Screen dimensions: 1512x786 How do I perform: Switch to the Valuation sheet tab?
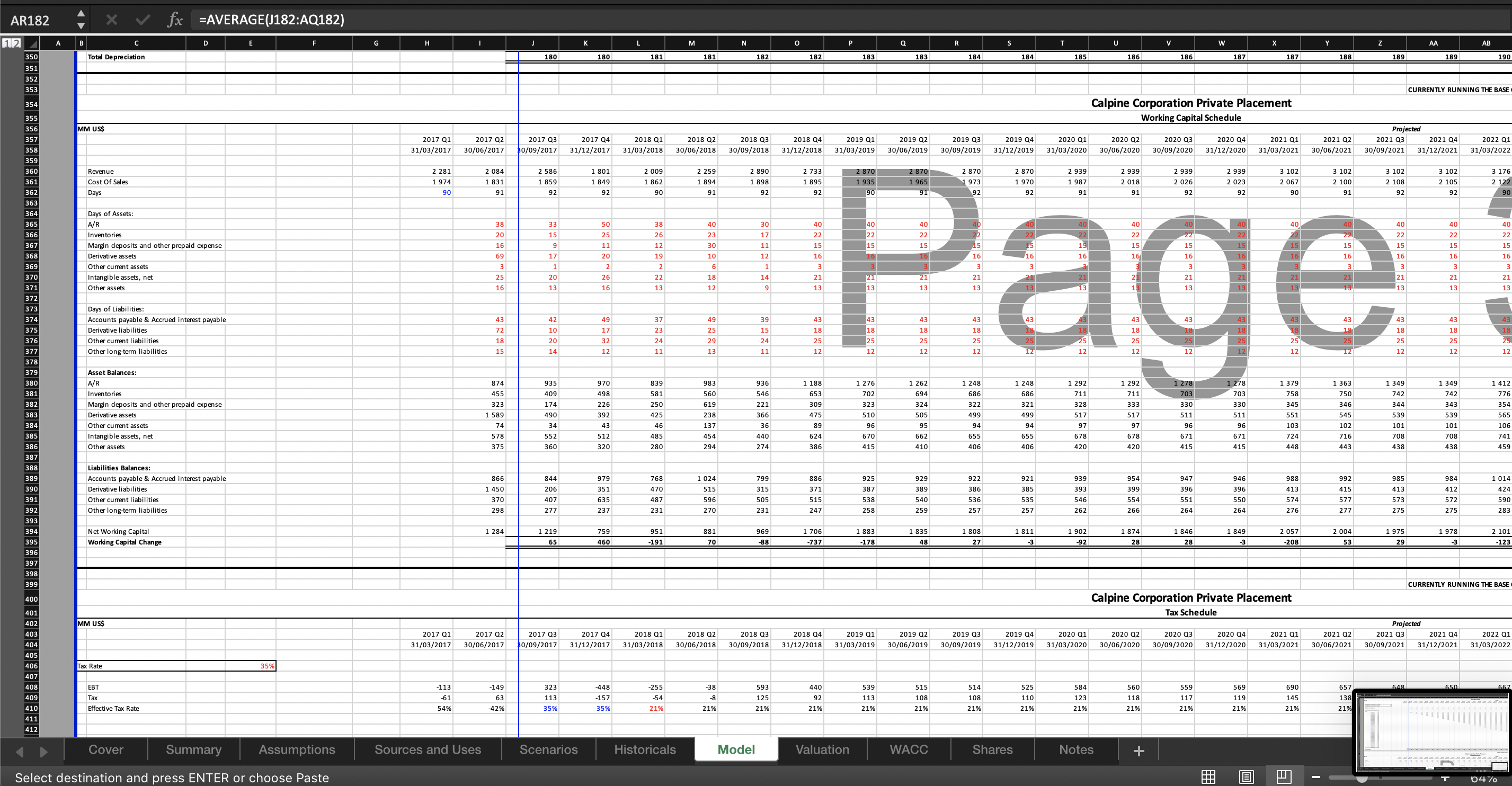coord(822,749)
